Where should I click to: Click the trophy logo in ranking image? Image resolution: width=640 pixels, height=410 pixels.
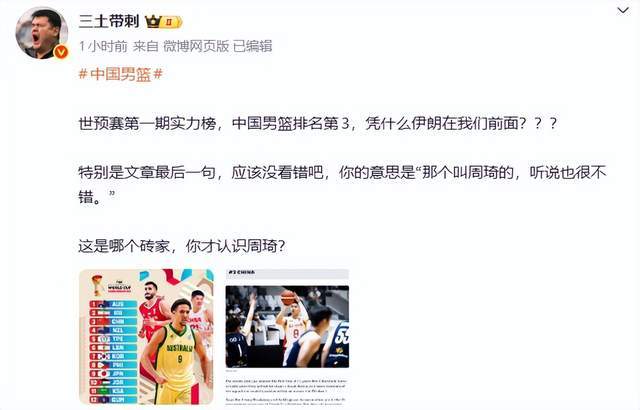pos(97,285)
